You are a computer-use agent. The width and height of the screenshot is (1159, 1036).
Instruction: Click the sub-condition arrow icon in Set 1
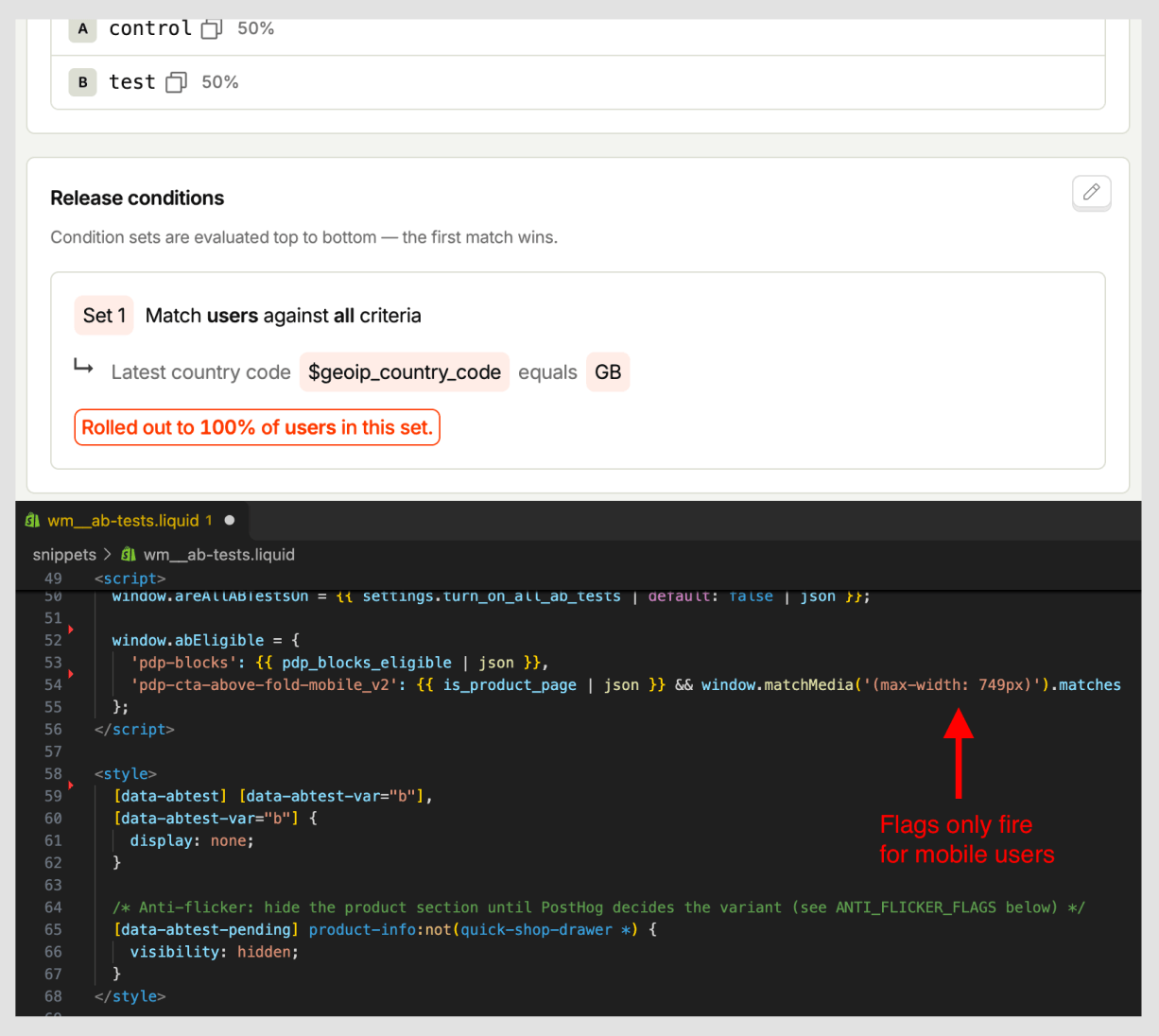[84, 367]
